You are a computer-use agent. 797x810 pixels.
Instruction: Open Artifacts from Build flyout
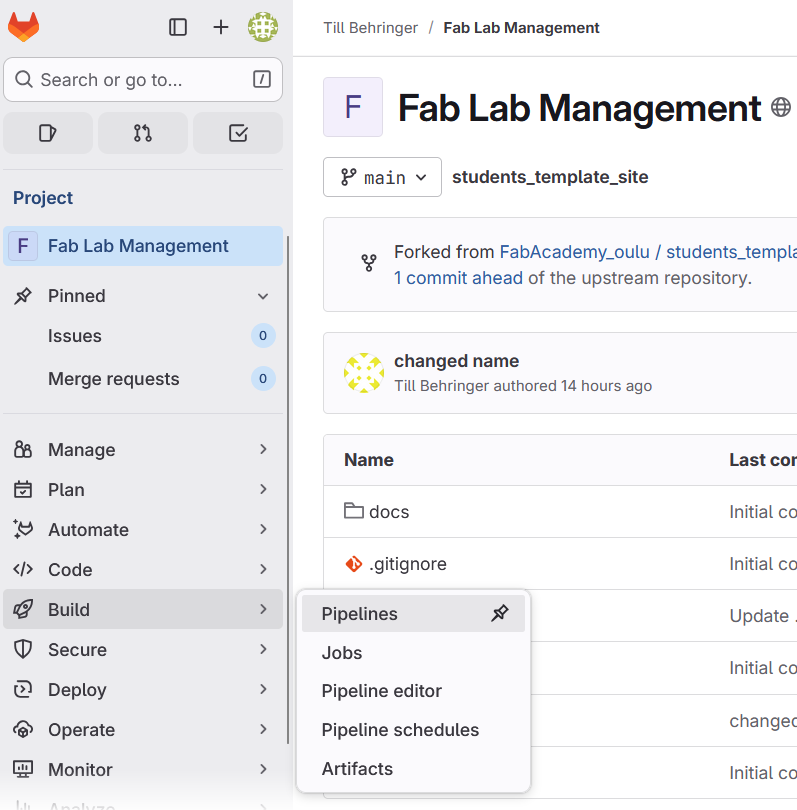(x=413, y=769)
